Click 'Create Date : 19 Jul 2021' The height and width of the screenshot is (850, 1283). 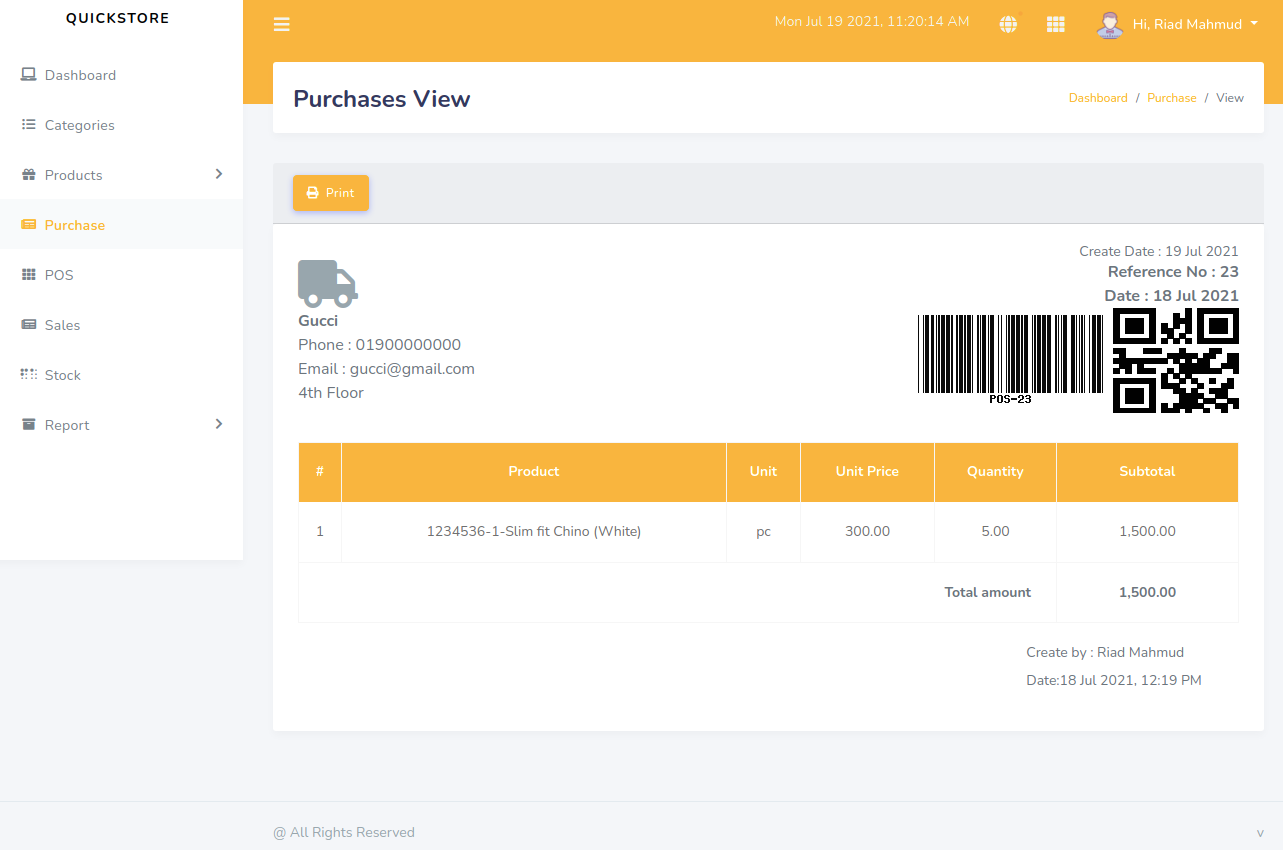[1159, 251]
